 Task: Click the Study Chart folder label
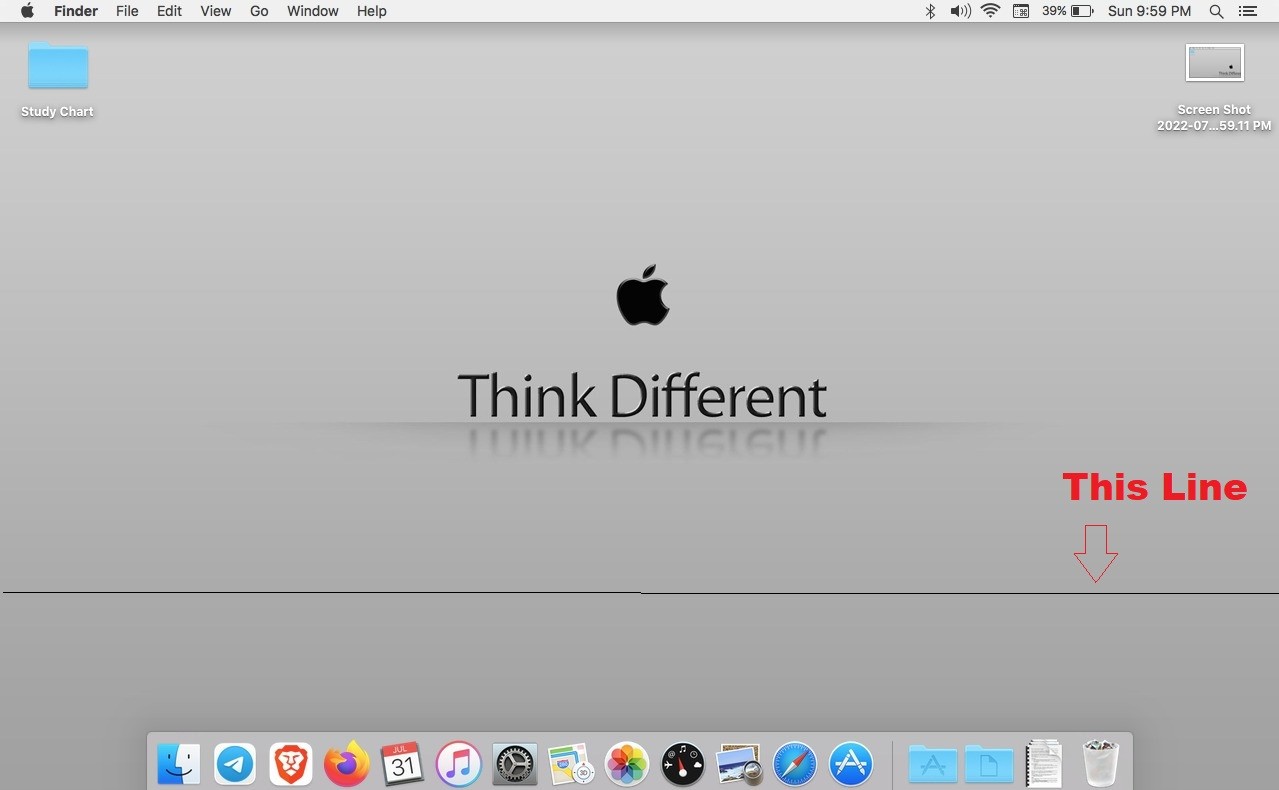(x=57, y=112)
